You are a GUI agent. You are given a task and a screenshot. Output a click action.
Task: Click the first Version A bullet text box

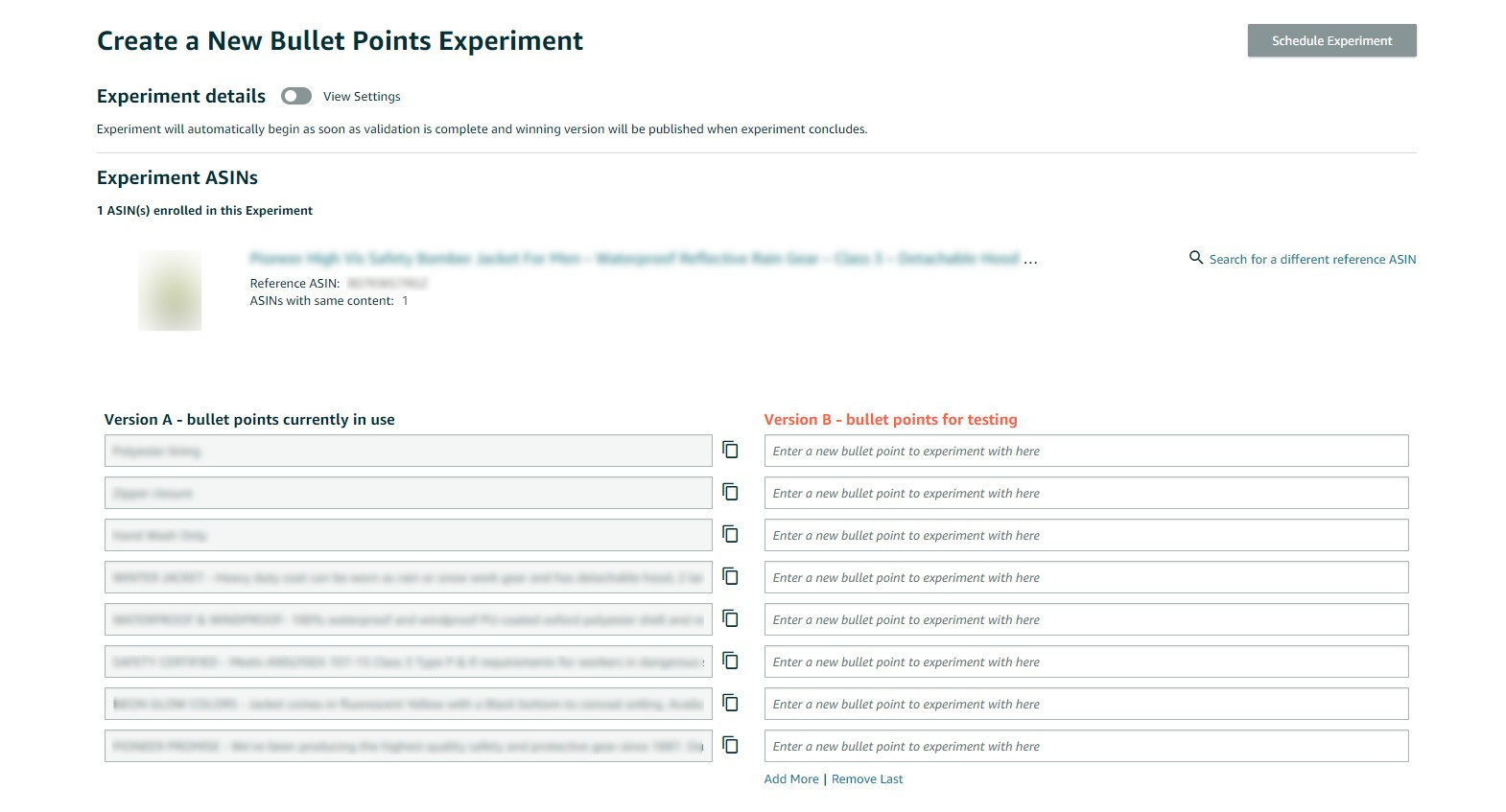pyautogui.click(x=408, y=451)
